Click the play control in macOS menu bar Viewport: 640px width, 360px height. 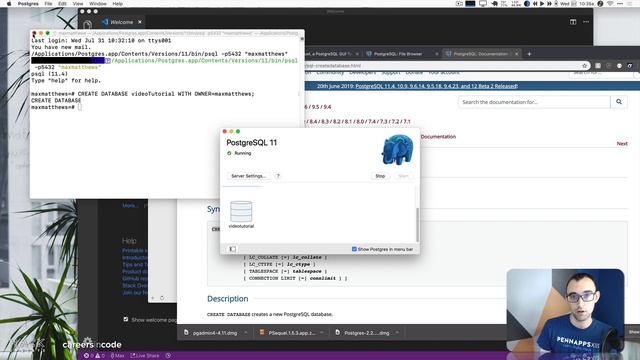pyautogui.click(x=542, y=4)
